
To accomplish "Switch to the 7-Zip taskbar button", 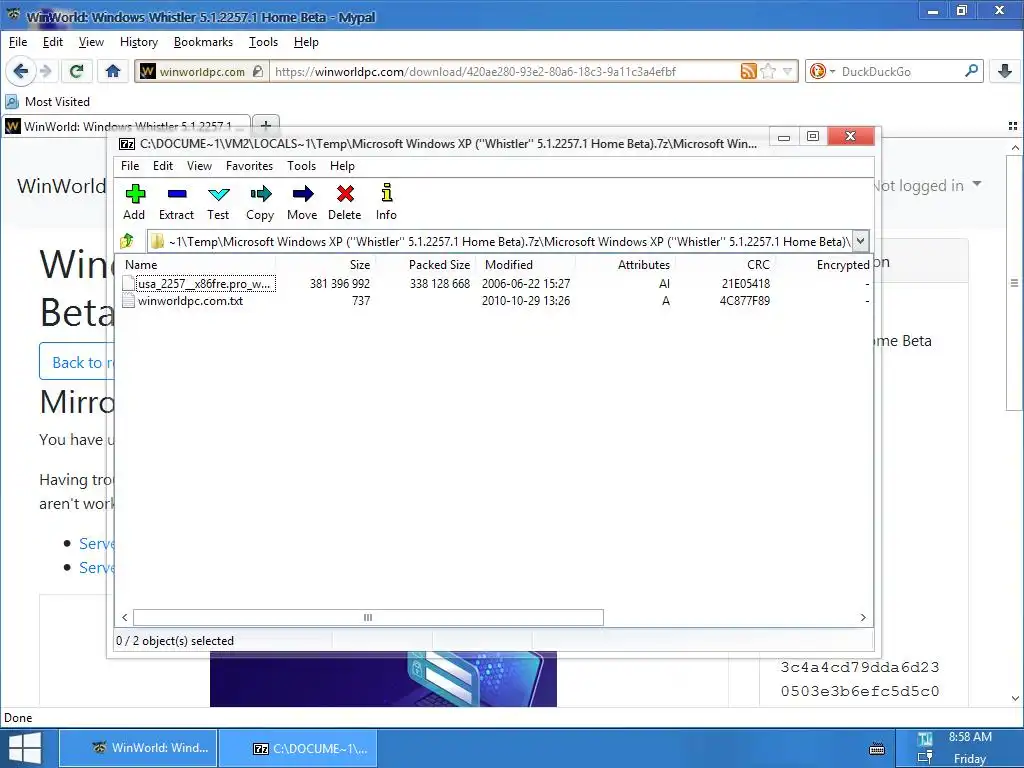I will (298, 748).
